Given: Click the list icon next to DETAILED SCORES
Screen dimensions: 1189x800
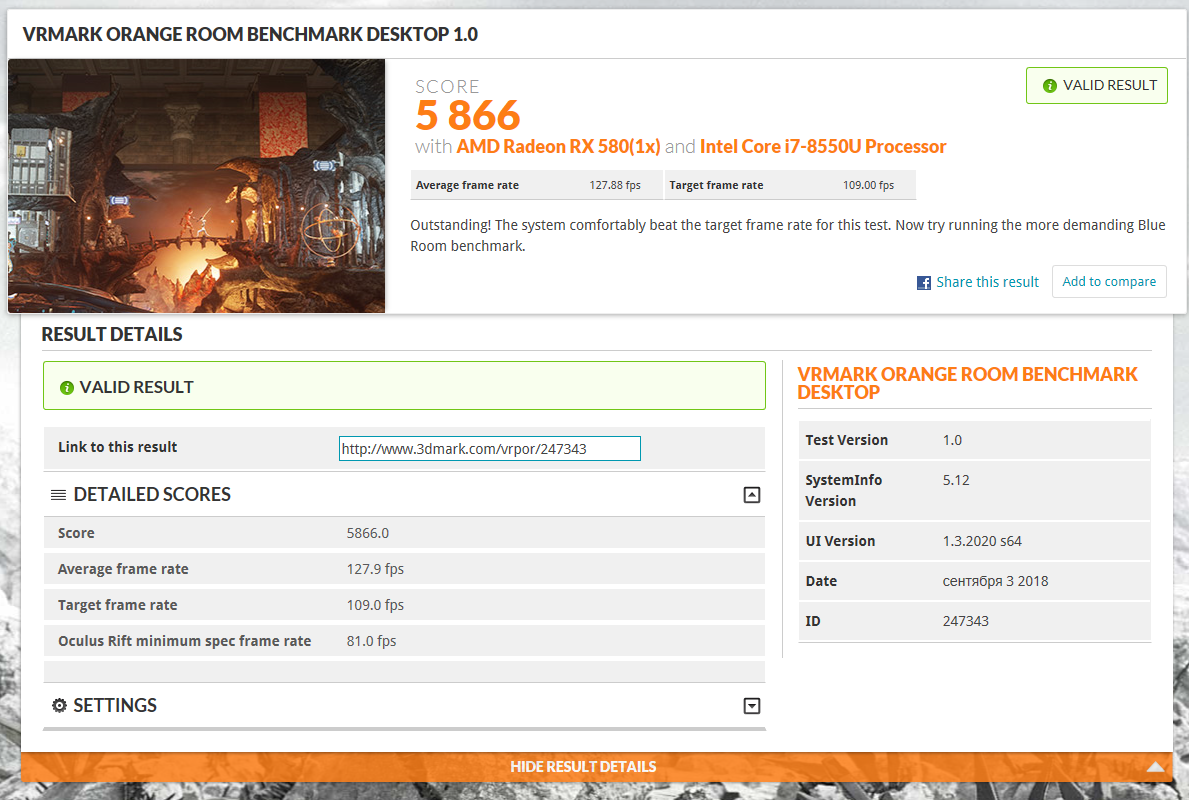Looking at the screenshot, I should tap(58, 495).
